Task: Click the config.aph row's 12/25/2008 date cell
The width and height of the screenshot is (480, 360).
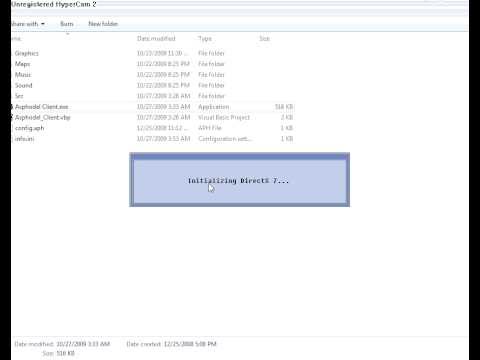Action: pyautogui.click(x=162, y=128)
